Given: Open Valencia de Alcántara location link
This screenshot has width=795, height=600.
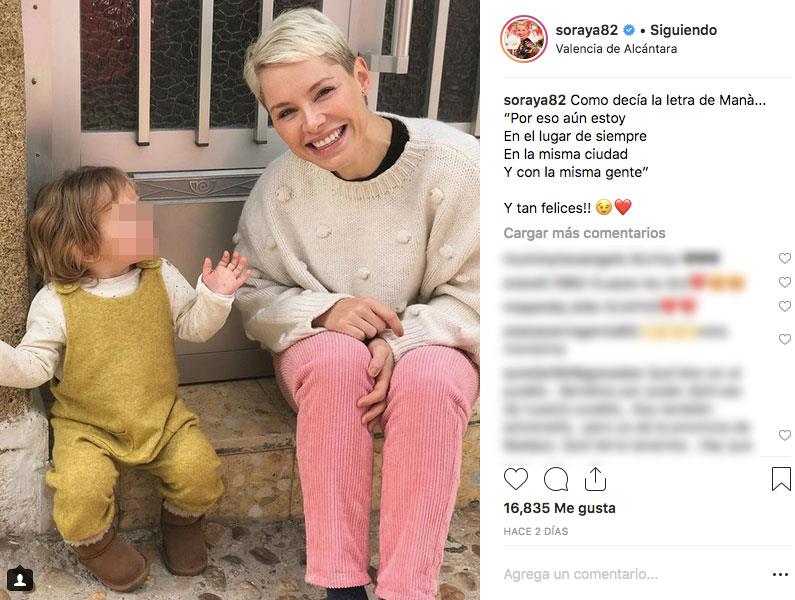Looking at the screenshot, I should pos(616,49).
